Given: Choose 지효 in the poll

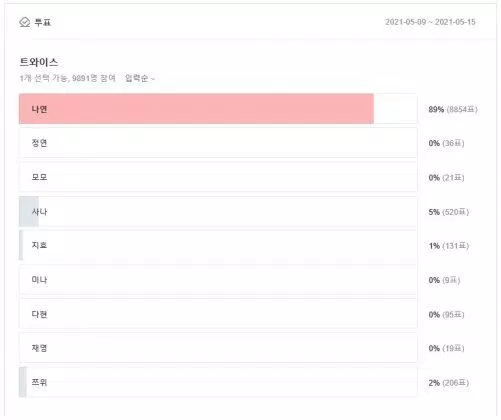Looking at the screenshot, I should (x=218, y=246).
